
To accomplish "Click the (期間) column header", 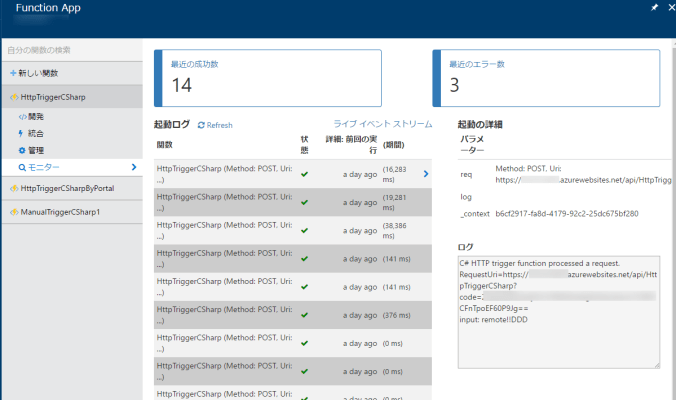I will (394, 145).
